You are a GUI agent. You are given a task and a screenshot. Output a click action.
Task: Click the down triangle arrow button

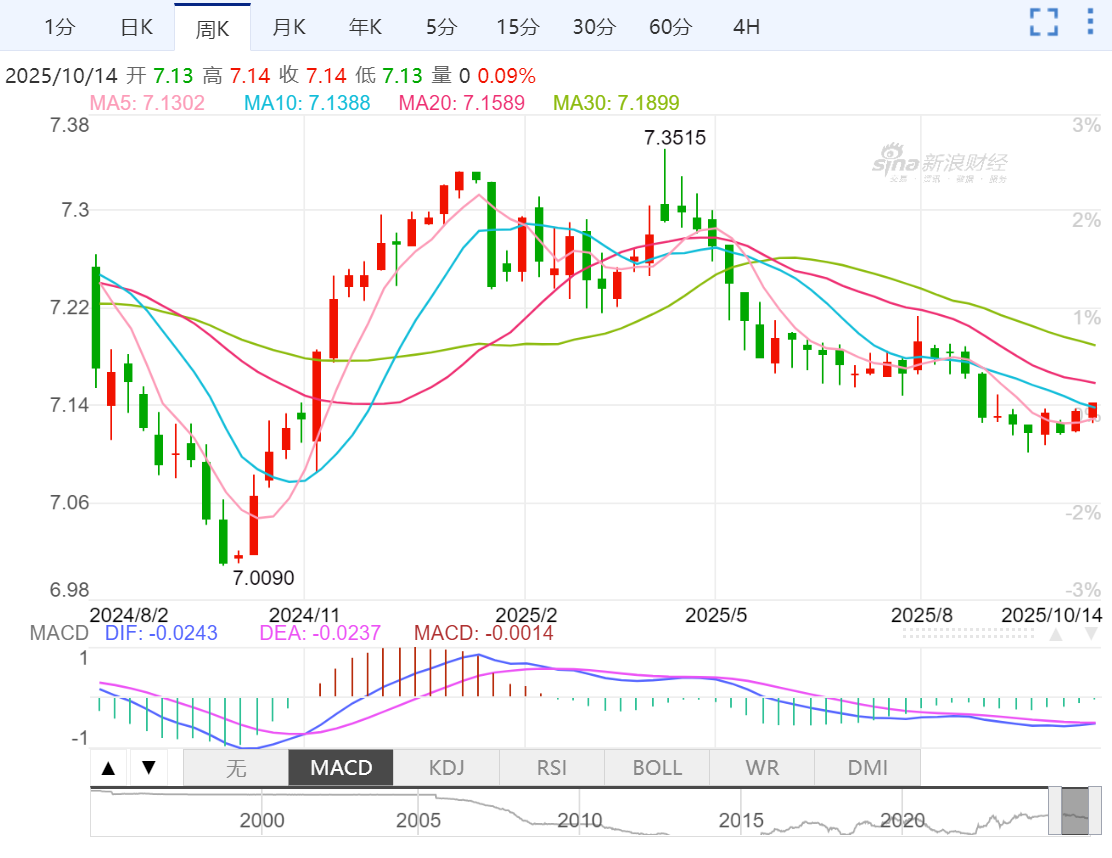pyautogui.click(x=149, y=768)
